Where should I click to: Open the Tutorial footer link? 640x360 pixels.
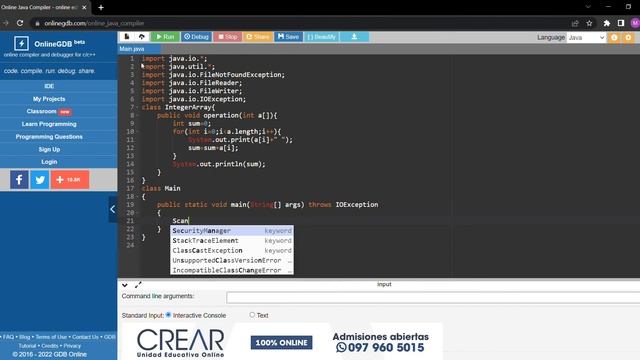27,346
